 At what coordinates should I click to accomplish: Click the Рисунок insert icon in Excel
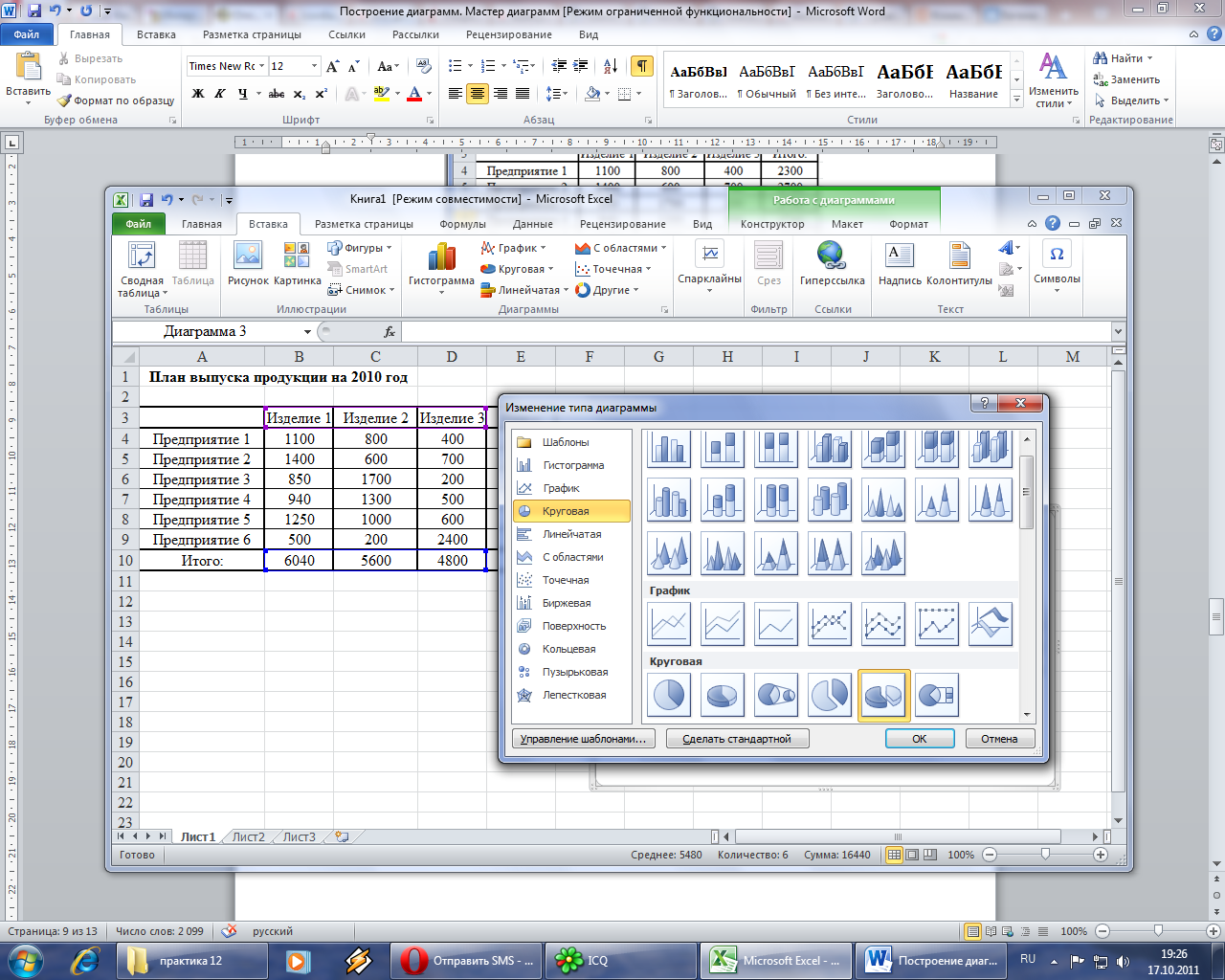(x=248, y=263)
